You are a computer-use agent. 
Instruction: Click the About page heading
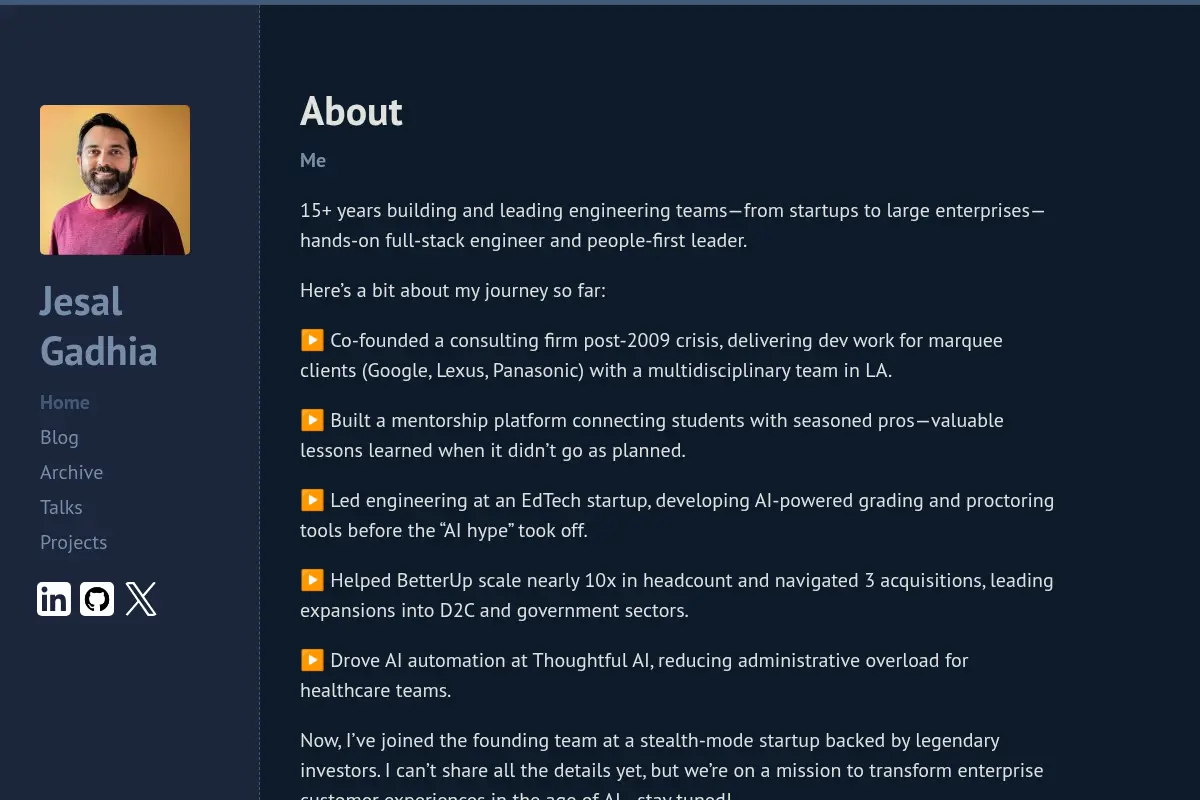point(351,111)
